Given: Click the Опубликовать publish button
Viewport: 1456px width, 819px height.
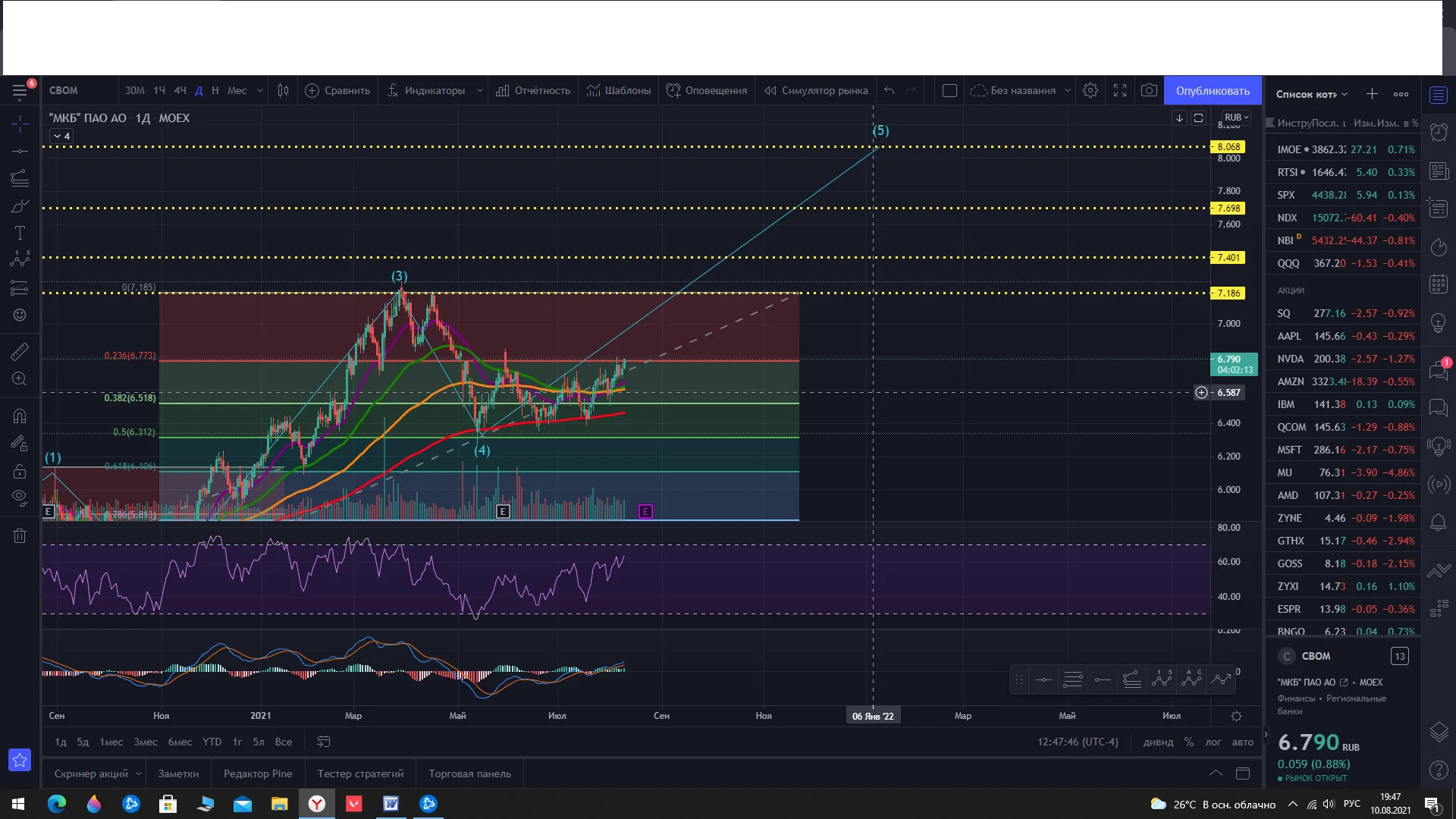Looking at the screenshot, I should (x=1213, y=90).
